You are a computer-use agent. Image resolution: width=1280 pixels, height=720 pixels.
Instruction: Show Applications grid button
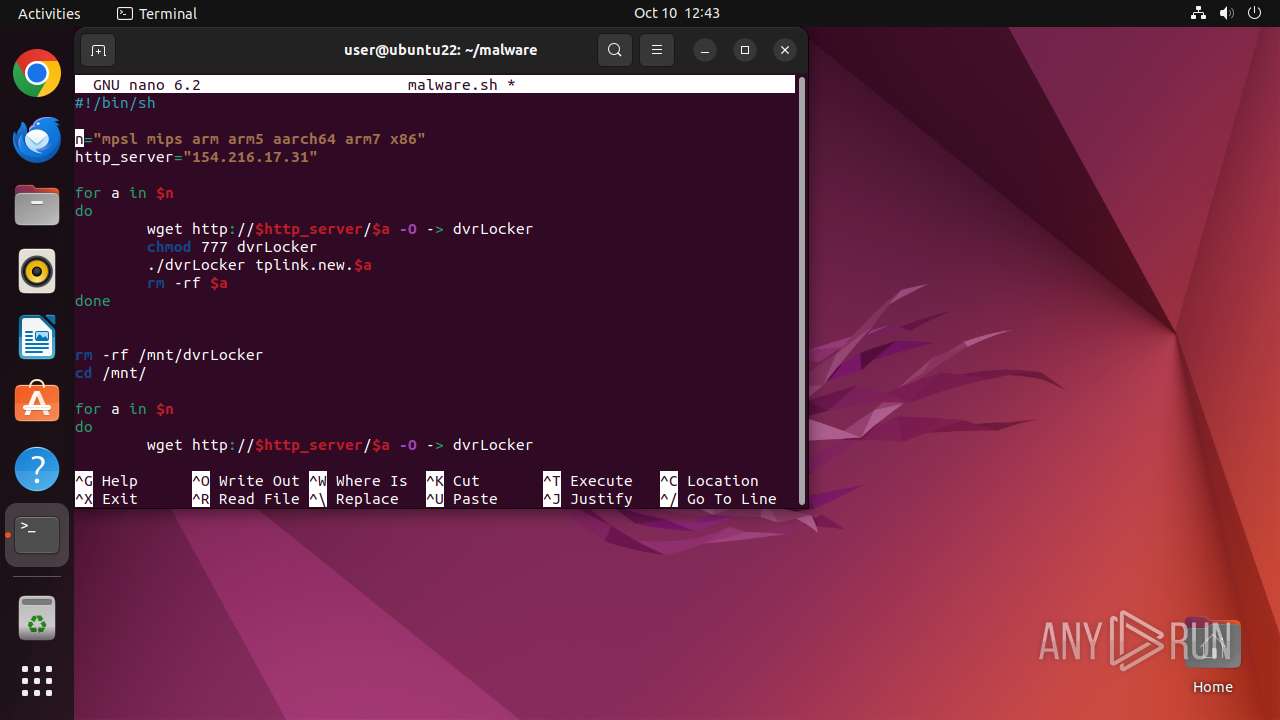pos(37,681)
